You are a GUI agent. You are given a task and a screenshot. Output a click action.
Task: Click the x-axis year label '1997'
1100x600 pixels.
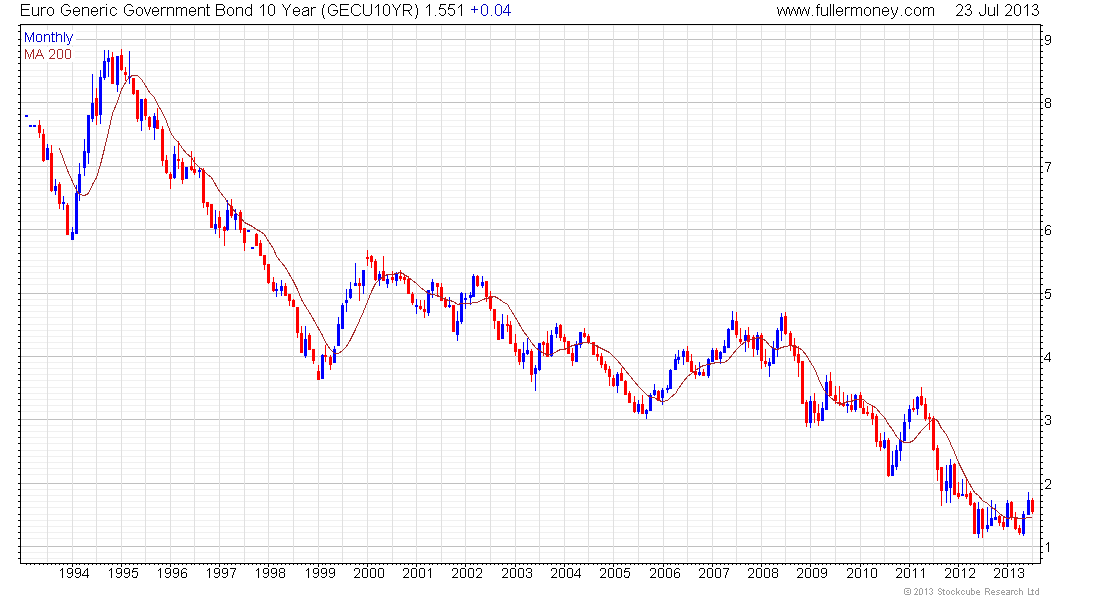(x=221, y=573)
